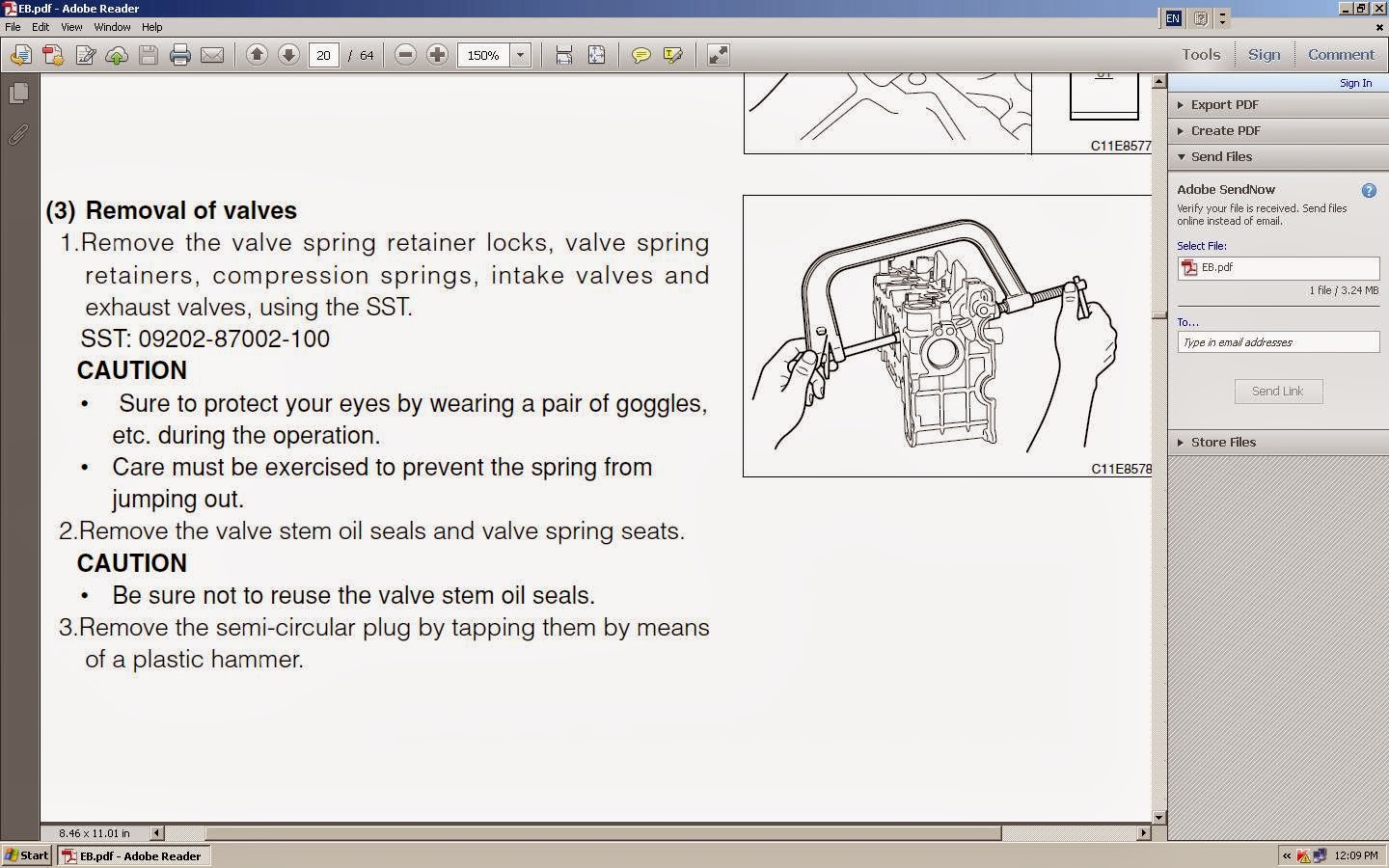The width and height of the screenshot is (1389, 868).
Task: Click the Send Link button
Action: click(x=1278, y=392)
